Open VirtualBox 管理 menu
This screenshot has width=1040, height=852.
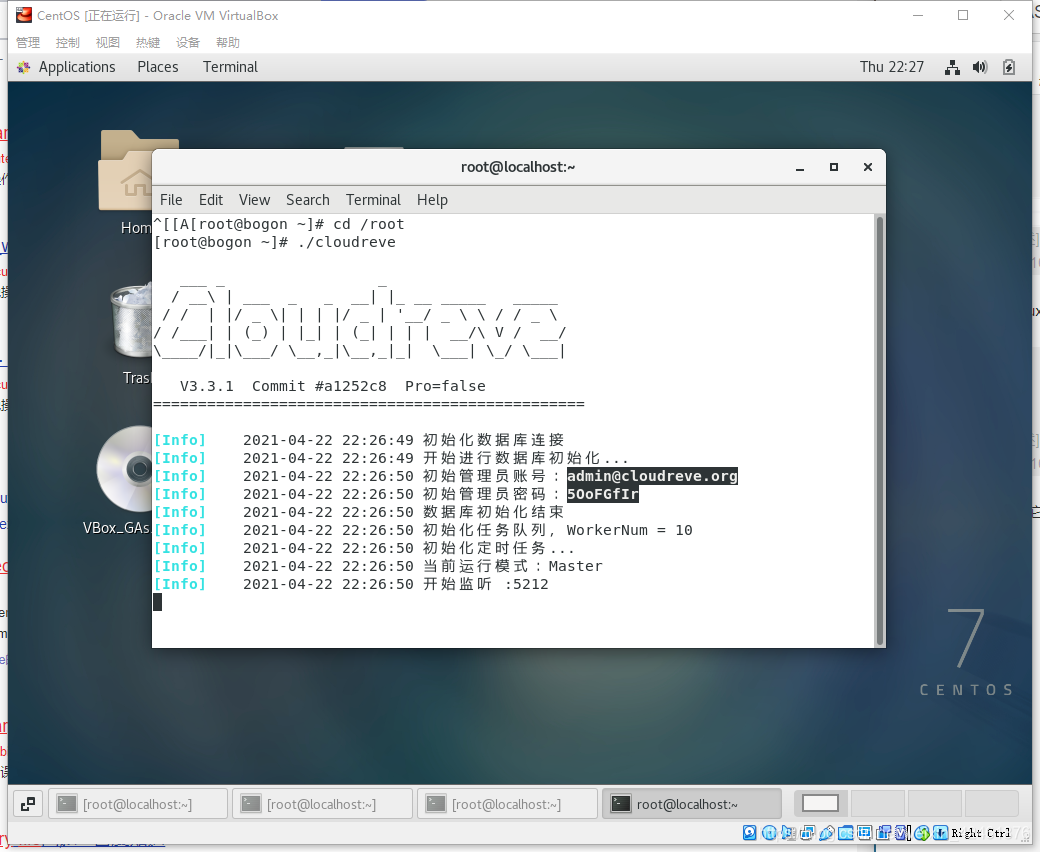28,42
